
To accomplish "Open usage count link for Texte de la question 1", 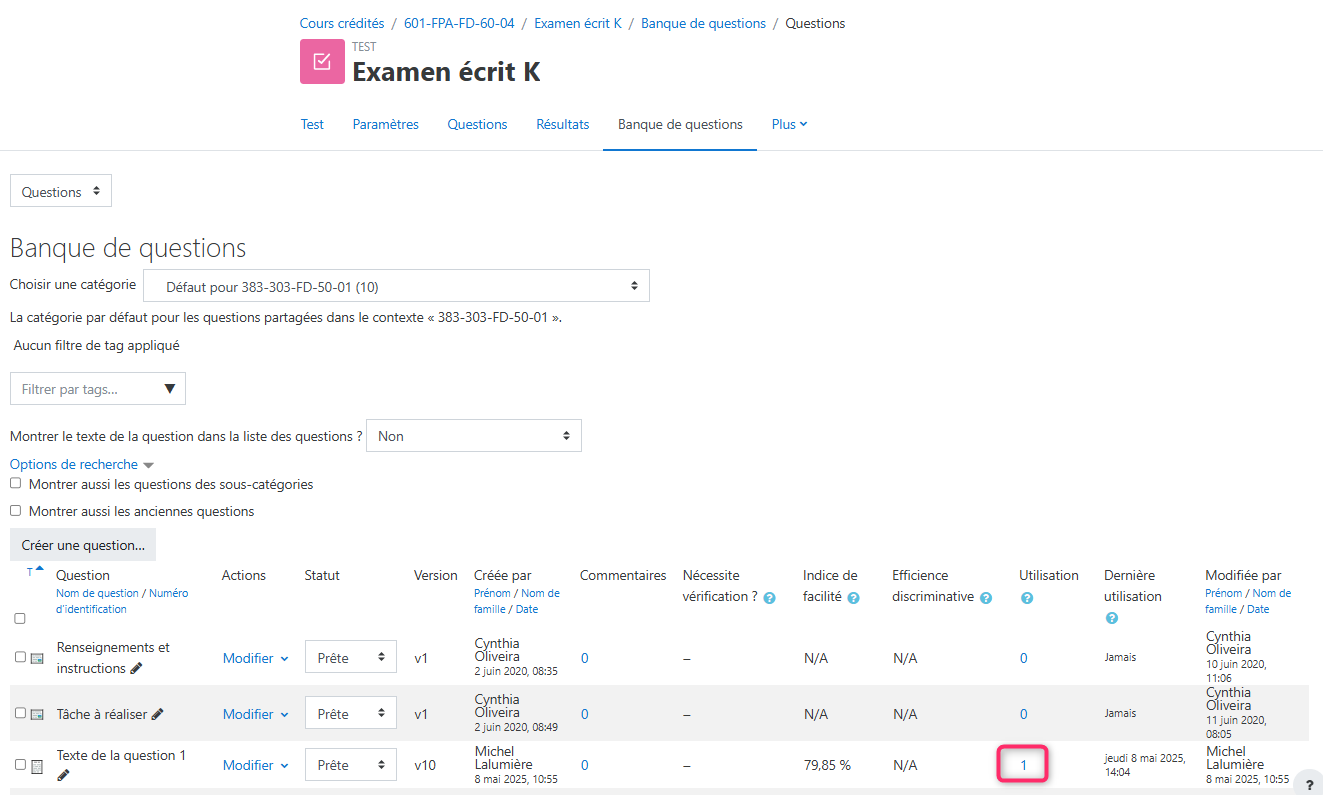I will [1023, 765].
